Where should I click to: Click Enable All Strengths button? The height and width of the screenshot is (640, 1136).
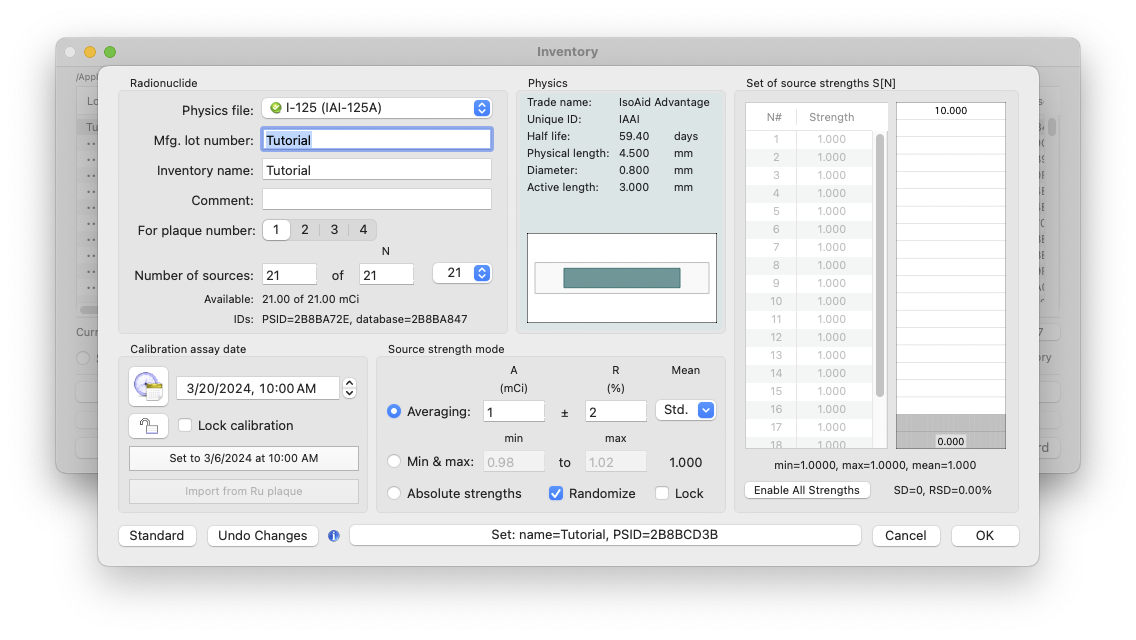(x=807, y=490)
